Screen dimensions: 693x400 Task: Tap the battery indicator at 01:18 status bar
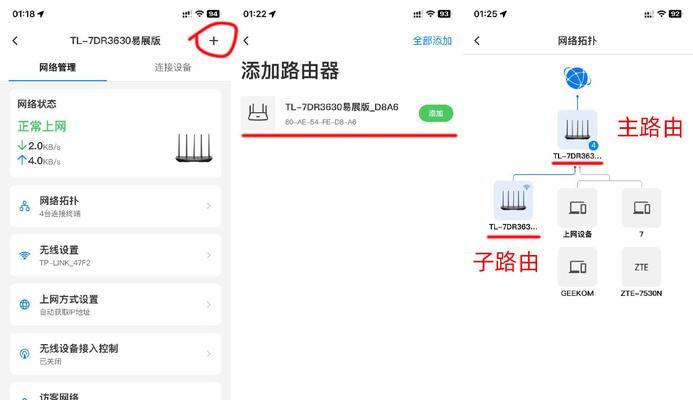[213, 14]
